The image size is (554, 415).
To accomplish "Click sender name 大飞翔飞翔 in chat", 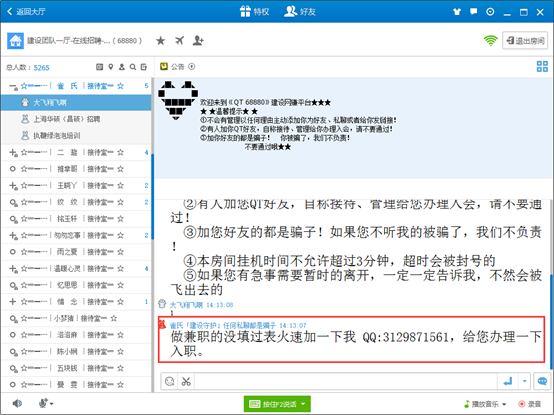I will 186,305.
